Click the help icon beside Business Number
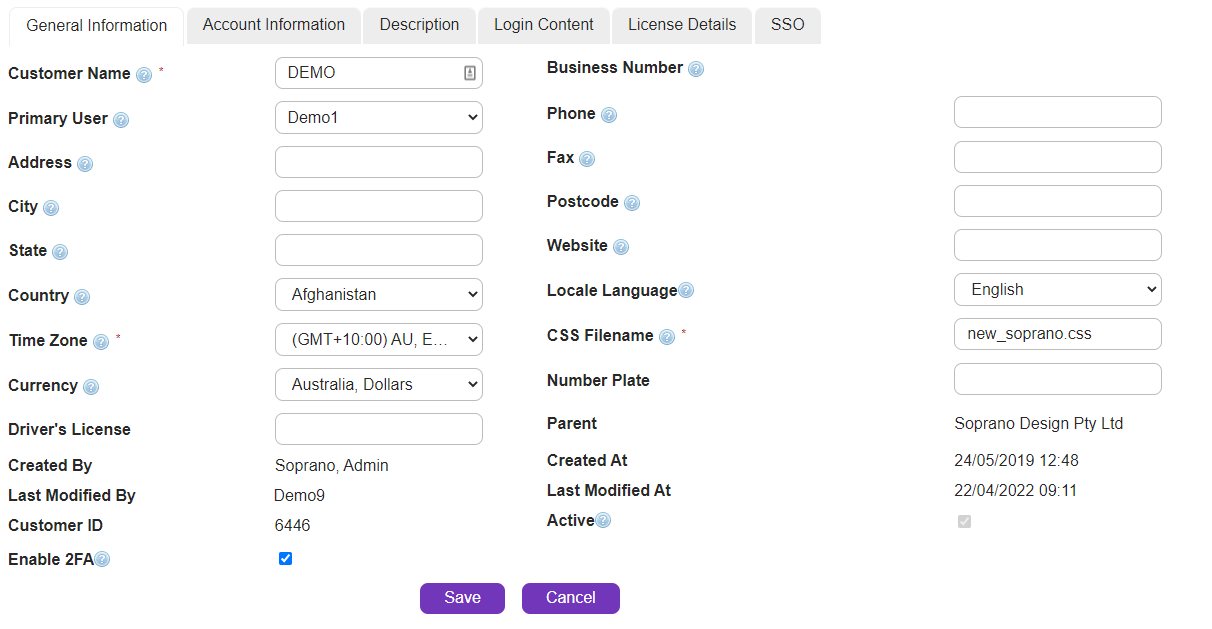Image resolution: width=1212 pixels, height=629 pixels. pos(696,69)
